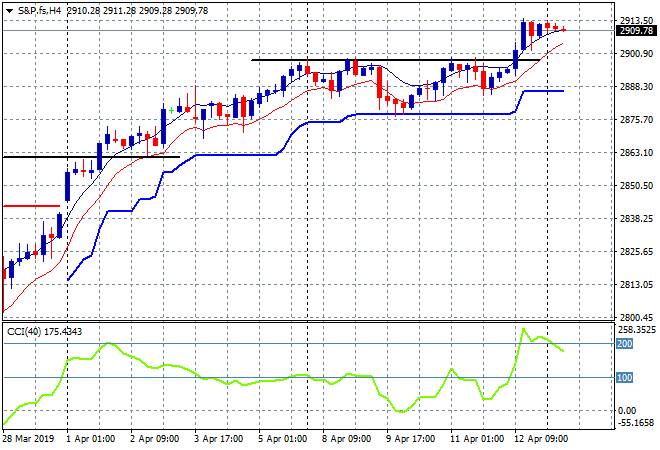Select the short red horizontal line near 2842
660x450 pixels.
(32, 206)
